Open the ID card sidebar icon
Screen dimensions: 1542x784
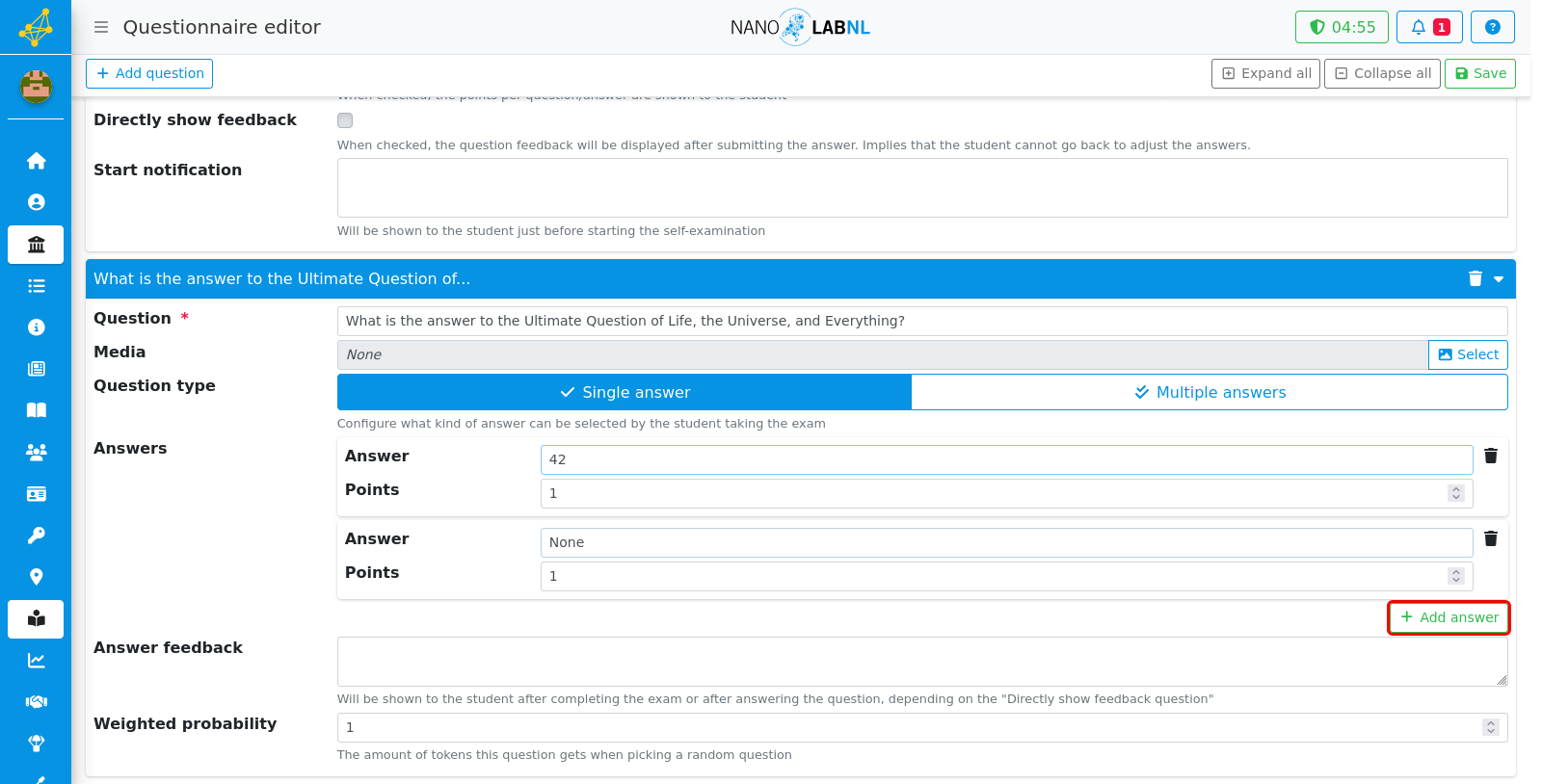click(x=36, y=494)
